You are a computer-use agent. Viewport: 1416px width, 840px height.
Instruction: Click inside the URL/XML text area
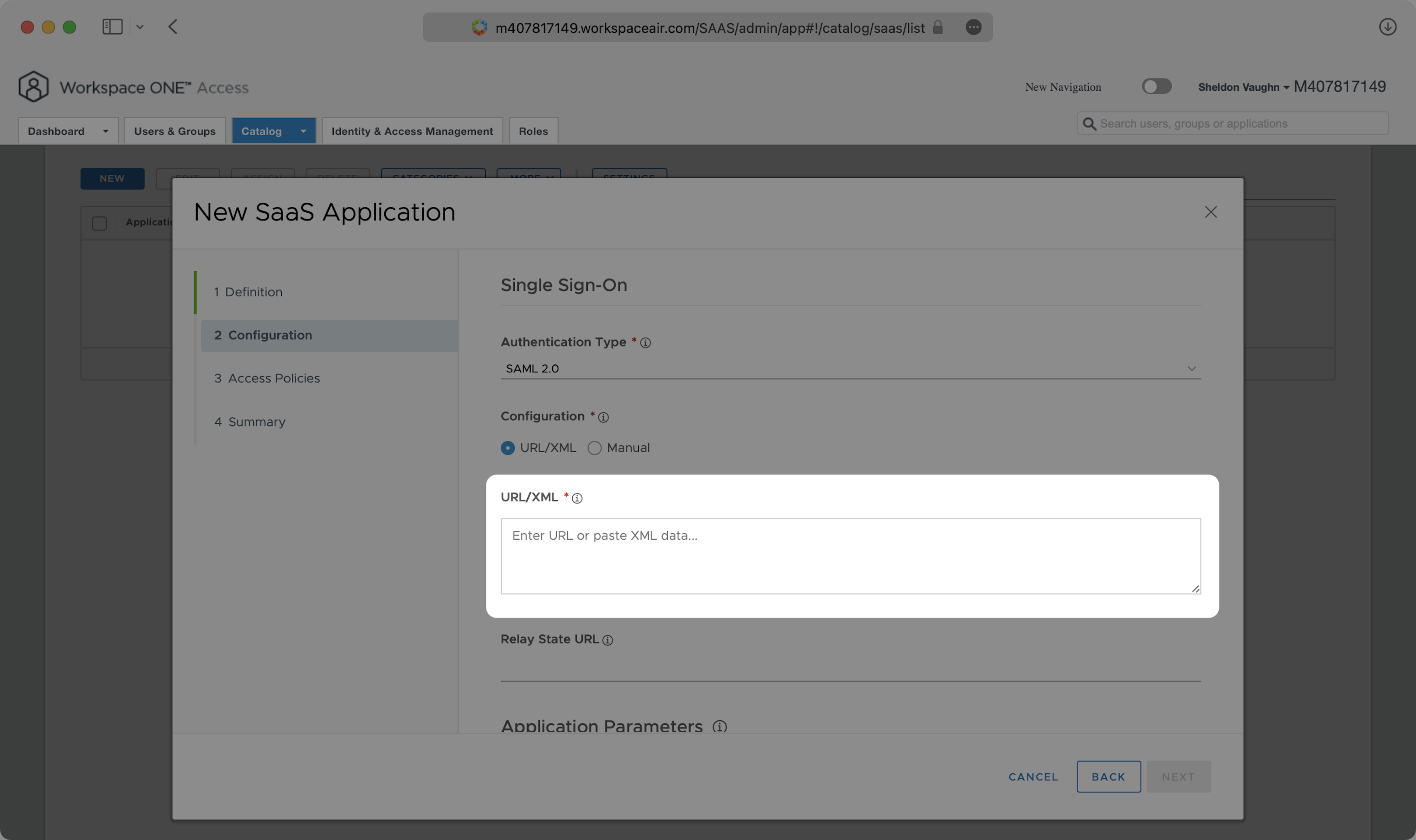pos(850,557)
